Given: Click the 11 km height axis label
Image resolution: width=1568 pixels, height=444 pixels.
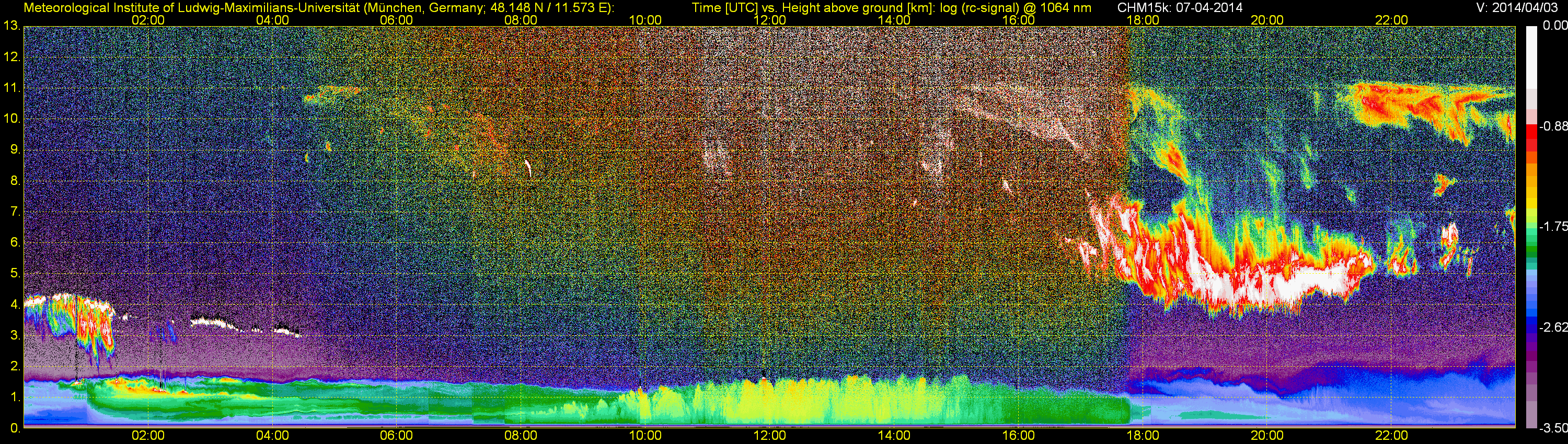Looking at the screenshot, I should point(11,88).
